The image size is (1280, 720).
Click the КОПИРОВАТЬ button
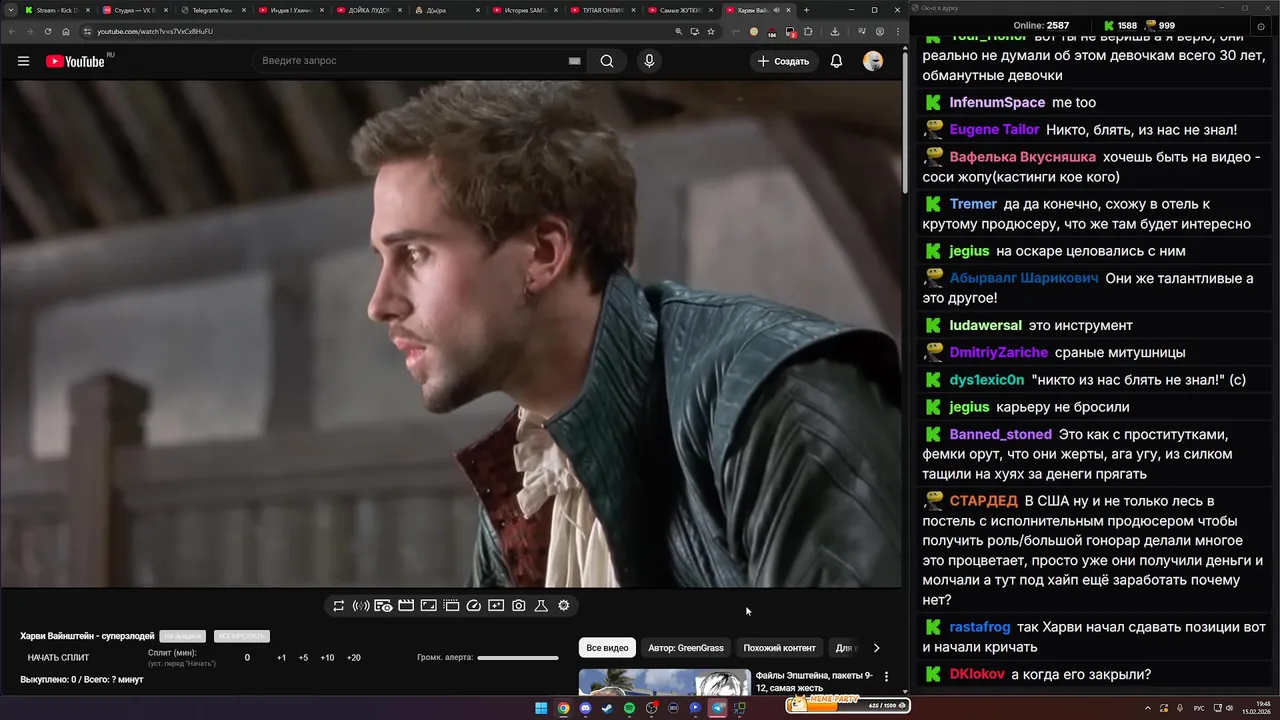point(242,636)
